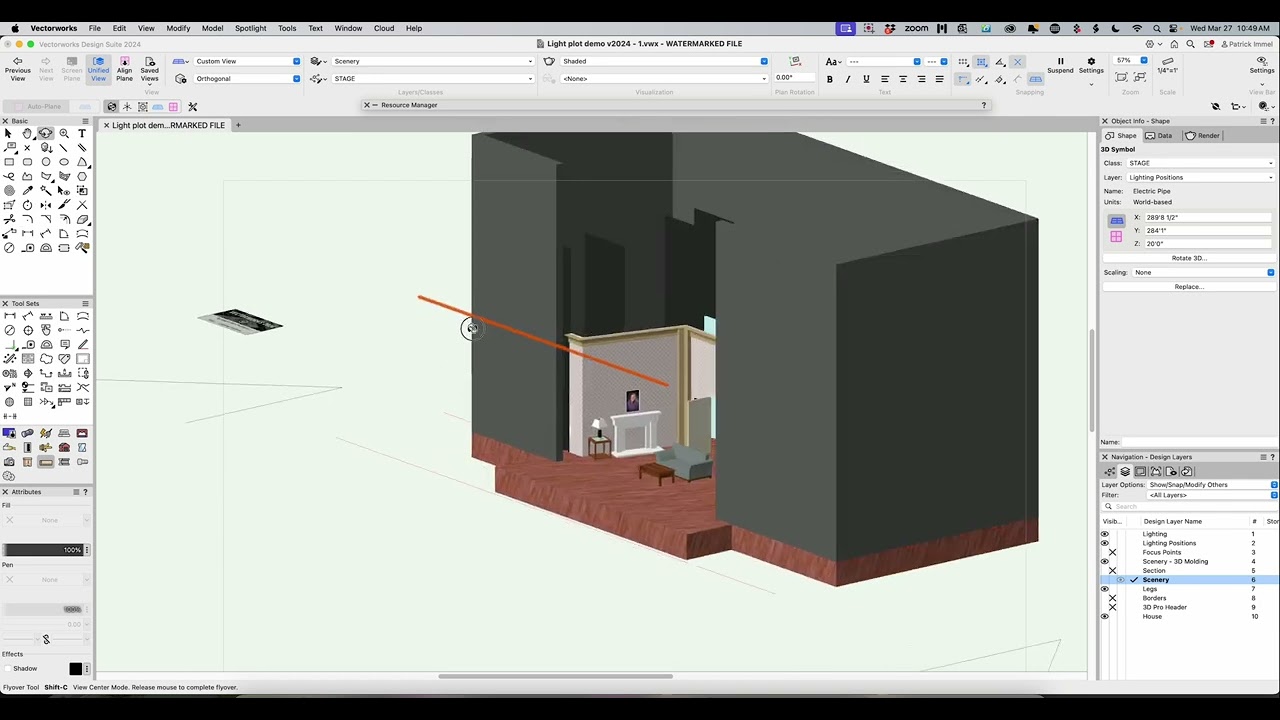This screenshot has width=1280, height=720.
Task: Click the Fit to Page Area icon
Action: 1122,79
